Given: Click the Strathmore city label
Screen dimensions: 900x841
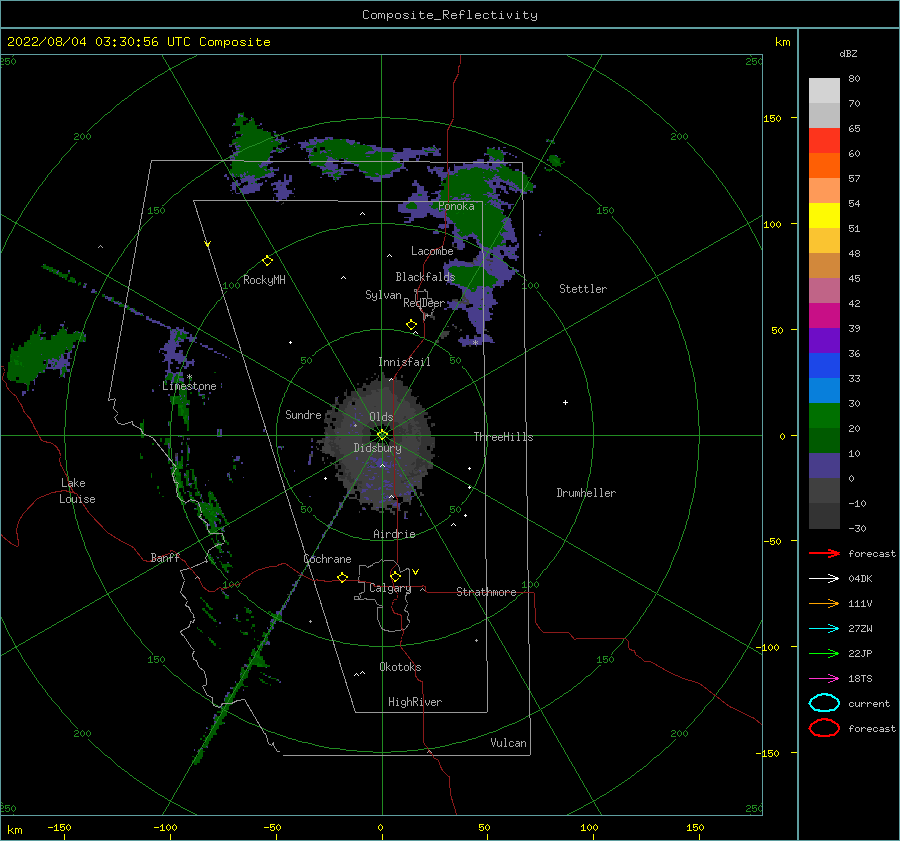Looking at the screenshot, I should click(x=486, y=592).
